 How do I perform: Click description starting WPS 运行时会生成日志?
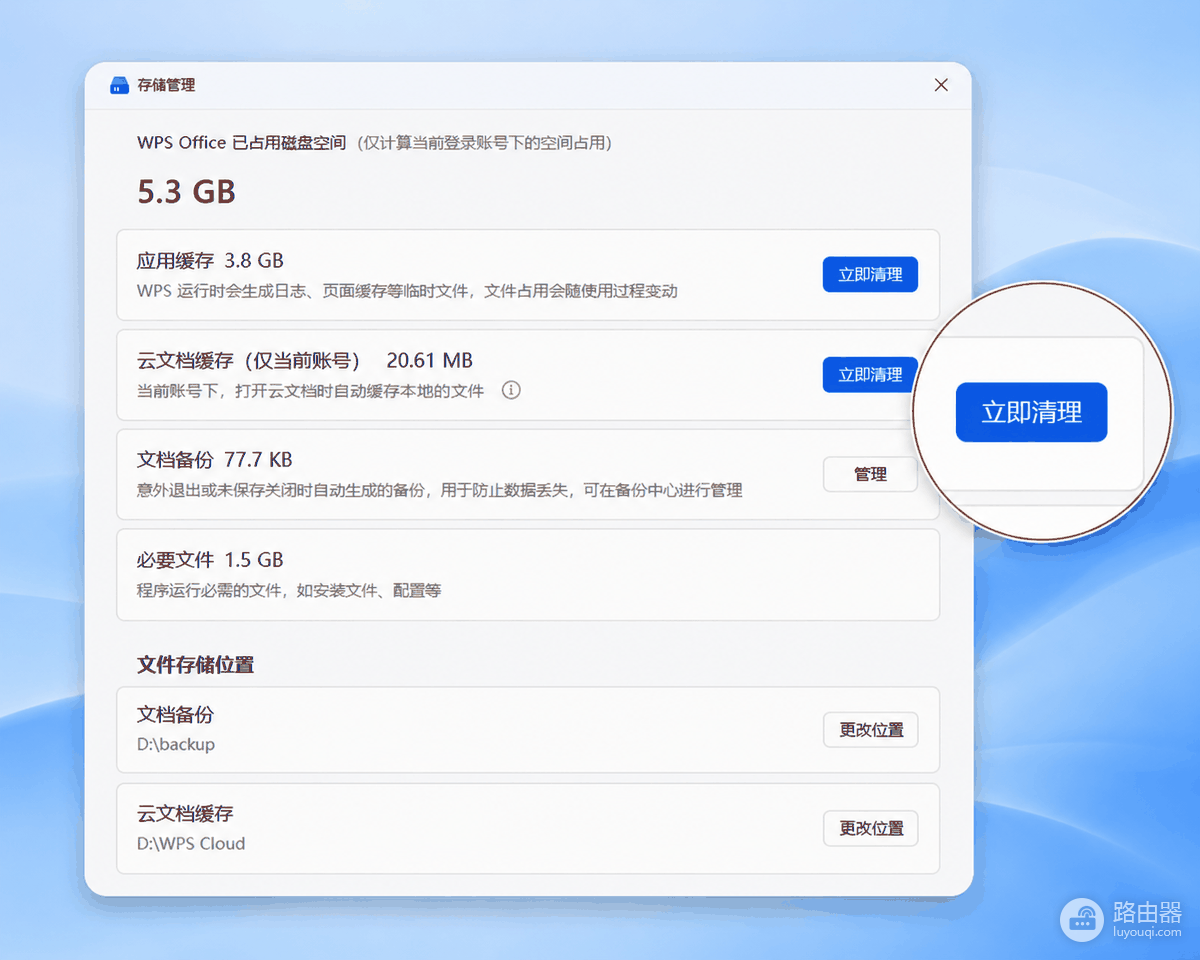point(407,291)
